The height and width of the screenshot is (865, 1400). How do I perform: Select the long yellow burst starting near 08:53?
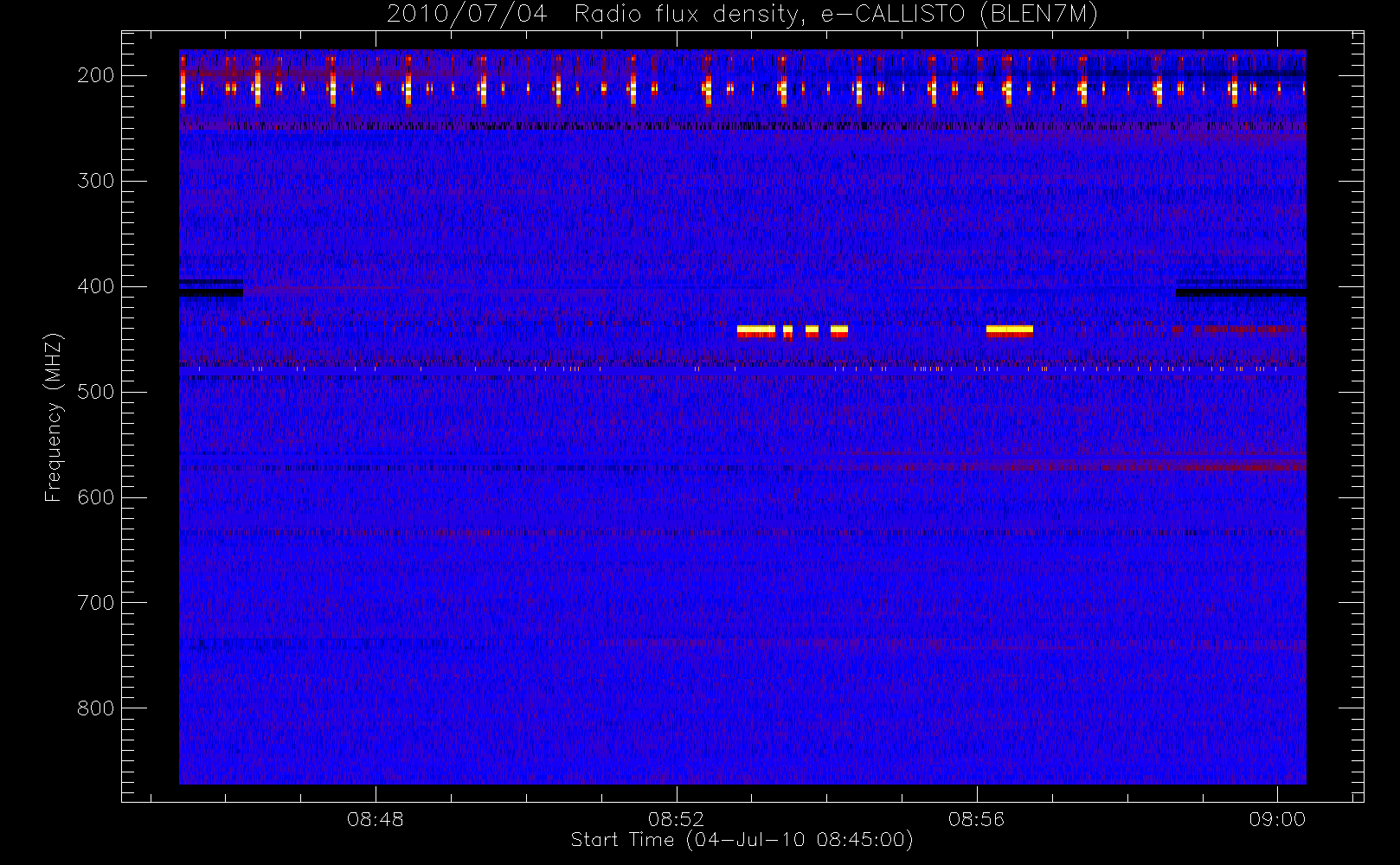756,330
